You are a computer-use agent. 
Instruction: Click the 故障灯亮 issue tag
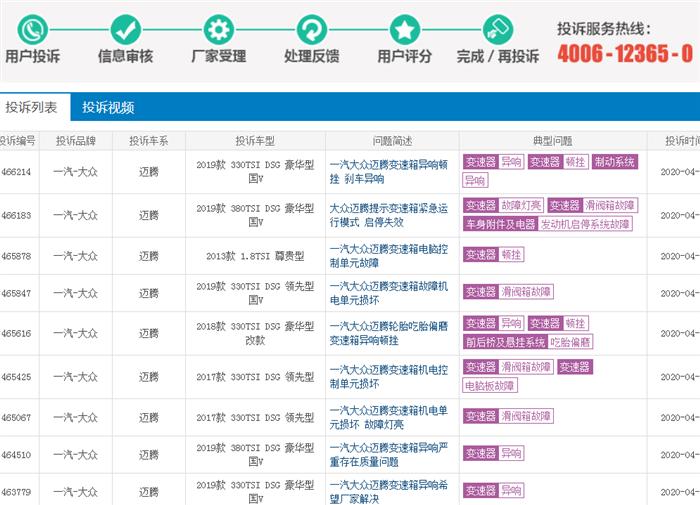point(521,205)
